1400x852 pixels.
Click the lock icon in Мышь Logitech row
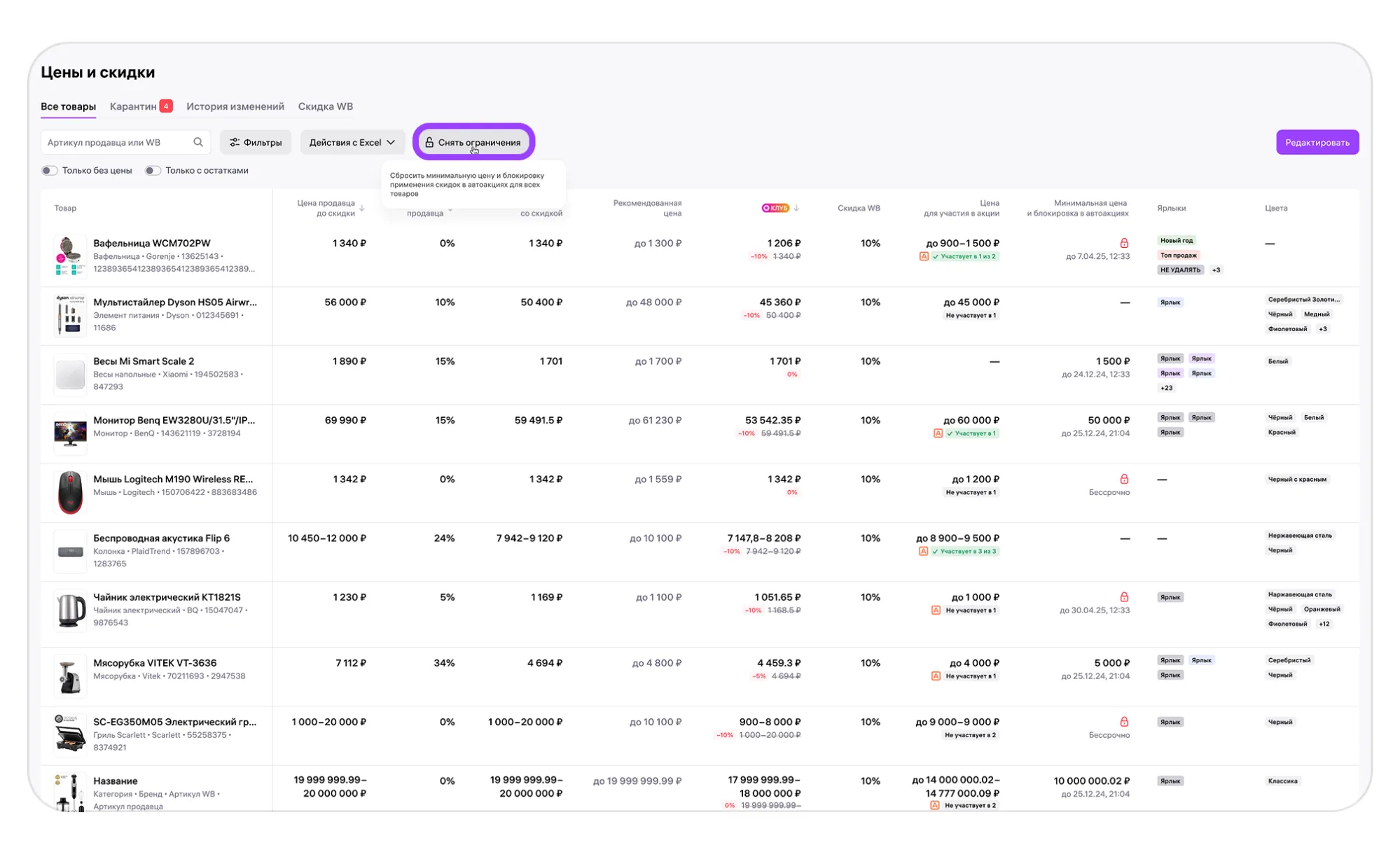tap(1123, 479)
